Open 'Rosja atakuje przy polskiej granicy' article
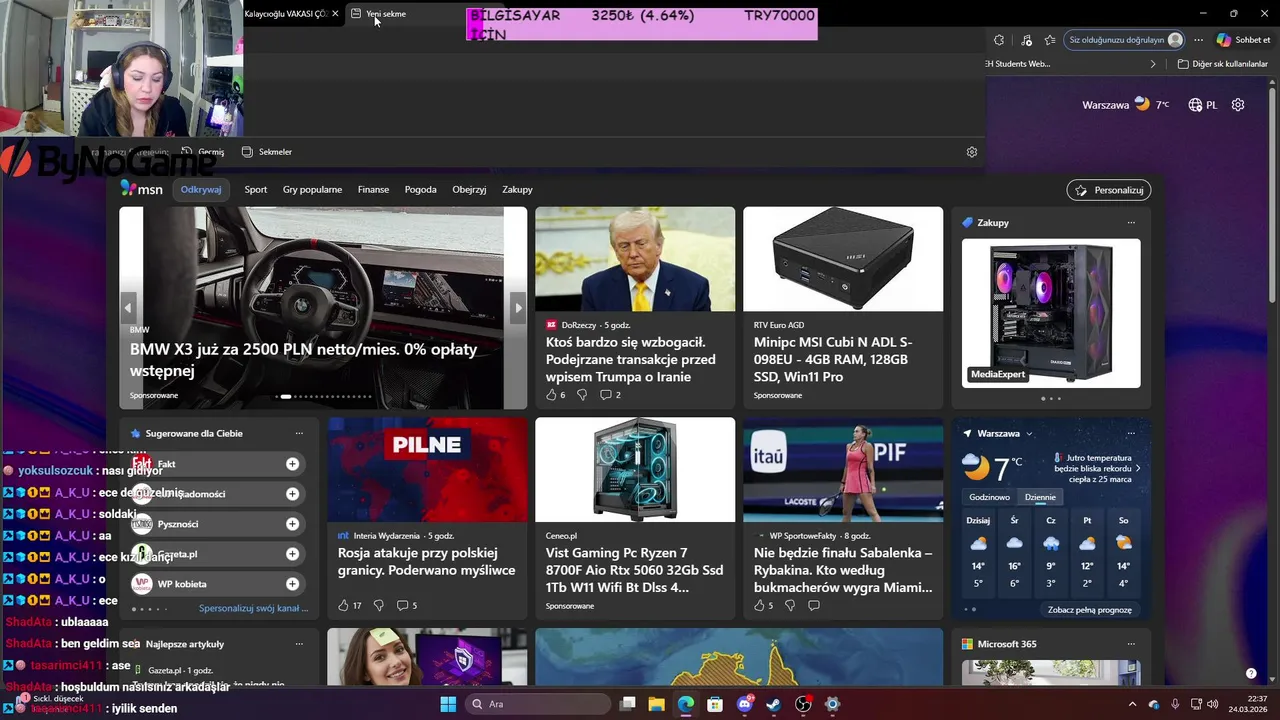 click(x=426, y=561)
